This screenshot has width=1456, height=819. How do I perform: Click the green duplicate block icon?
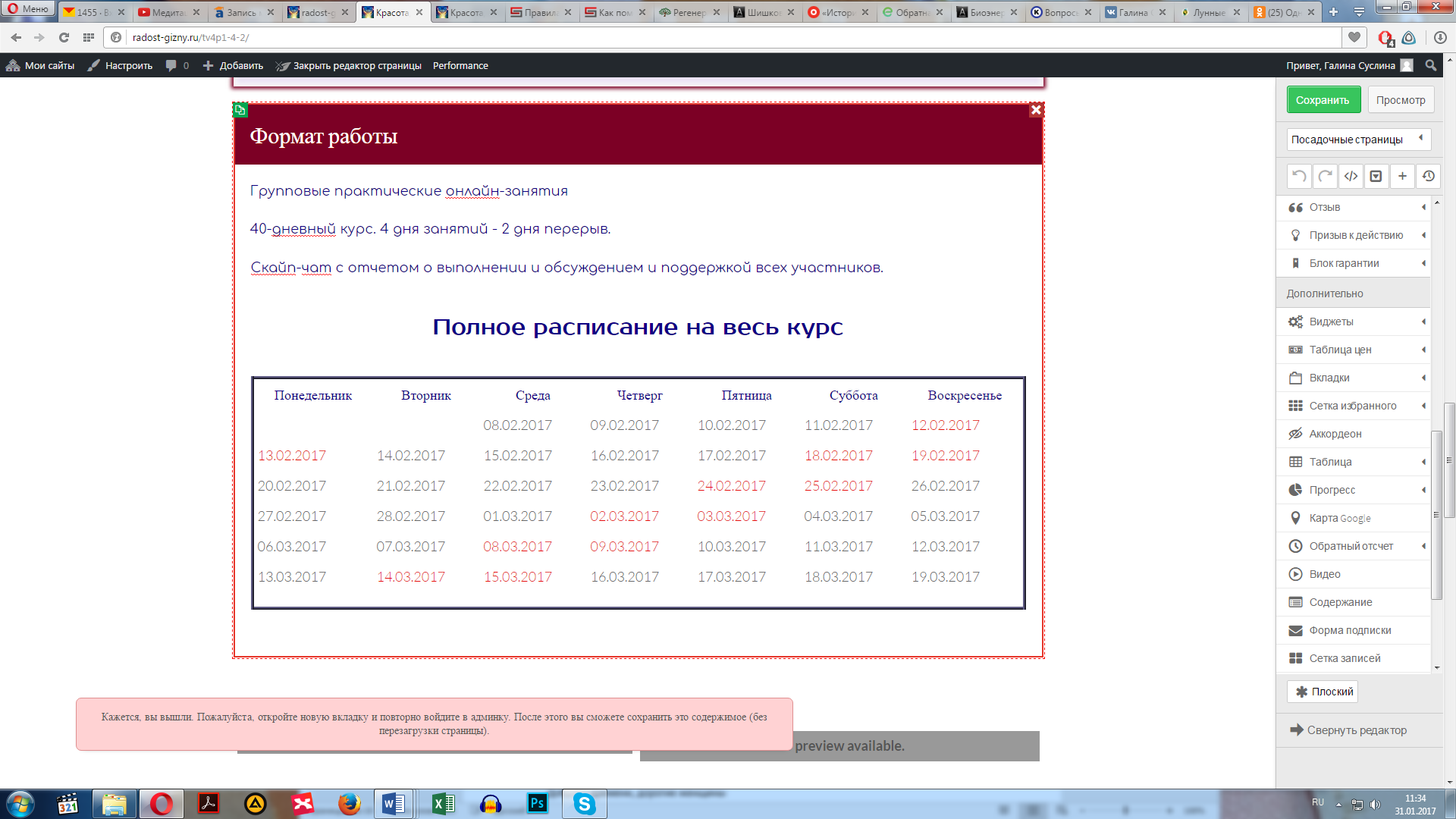tap(240, 110)
